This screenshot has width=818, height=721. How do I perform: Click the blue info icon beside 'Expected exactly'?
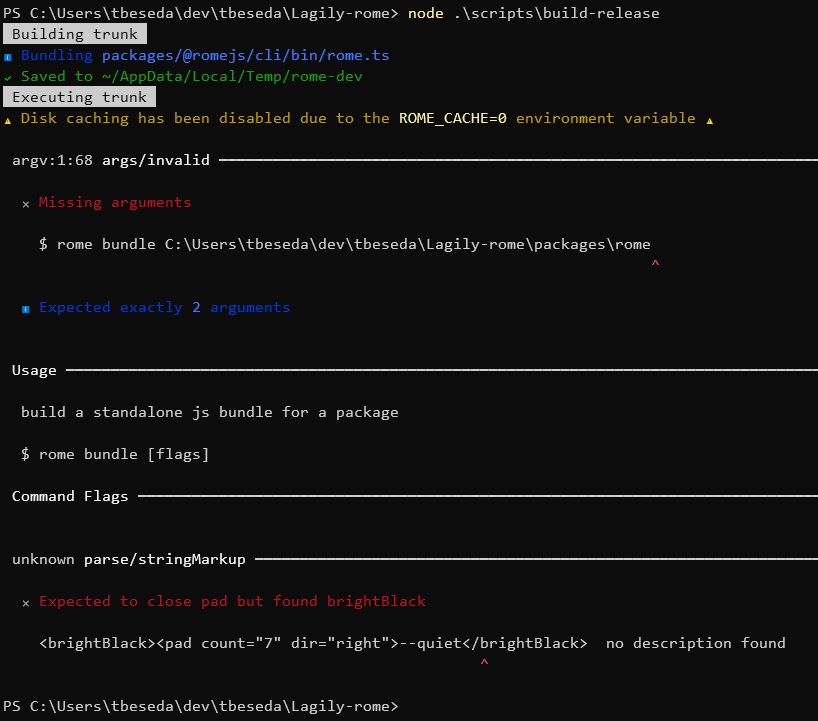pyautogui.click(x=26, y=309)
